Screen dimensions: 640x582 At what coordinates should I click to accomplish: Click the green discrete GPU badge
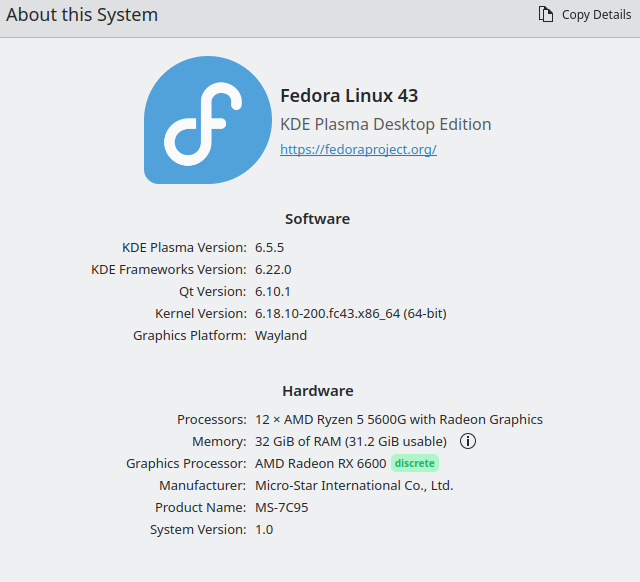[x=415, y=463]
